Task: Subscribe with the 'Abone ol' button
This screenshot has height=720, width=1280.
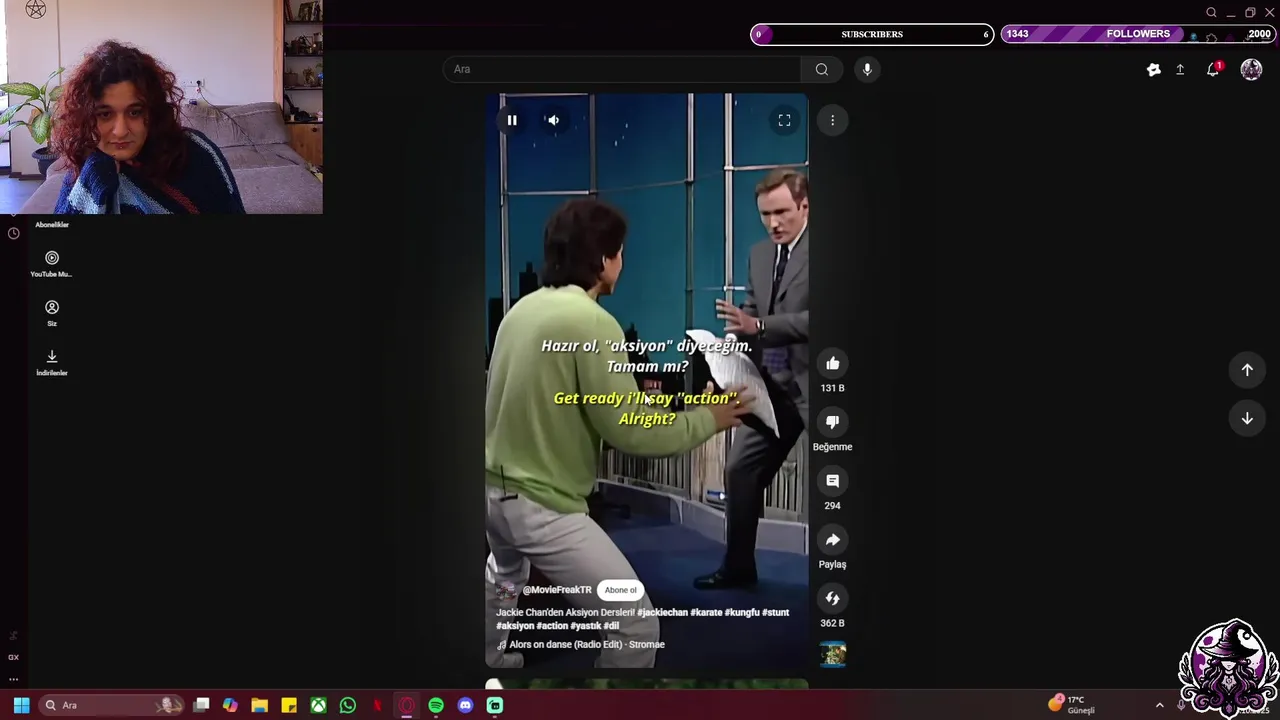Action: tap(620, 590)
